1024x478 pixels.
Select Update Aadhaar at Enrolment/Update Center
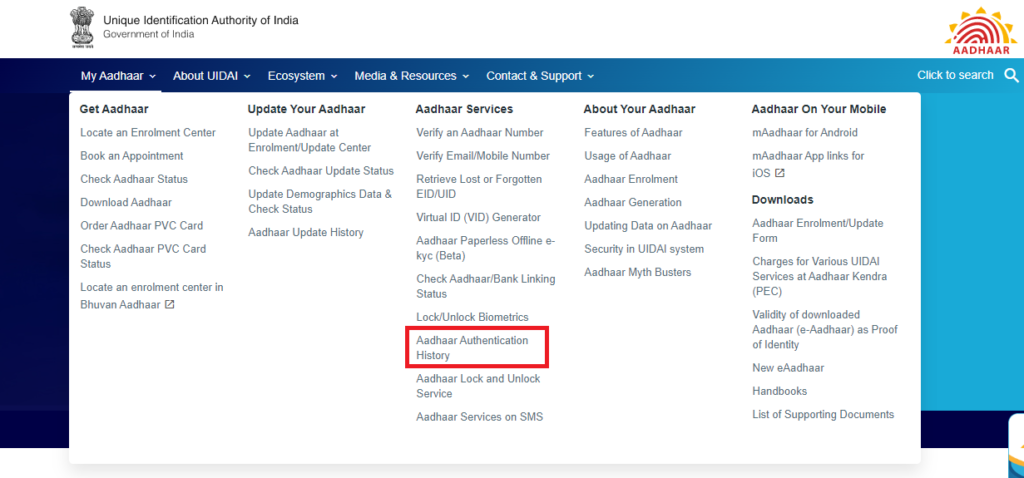[x=310, y=140]
